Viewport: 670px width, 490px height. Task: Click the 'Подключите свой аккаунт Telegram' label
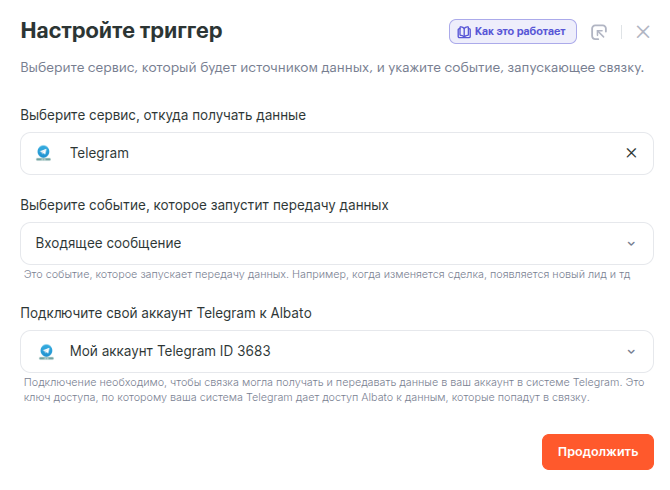pos(166,313)
